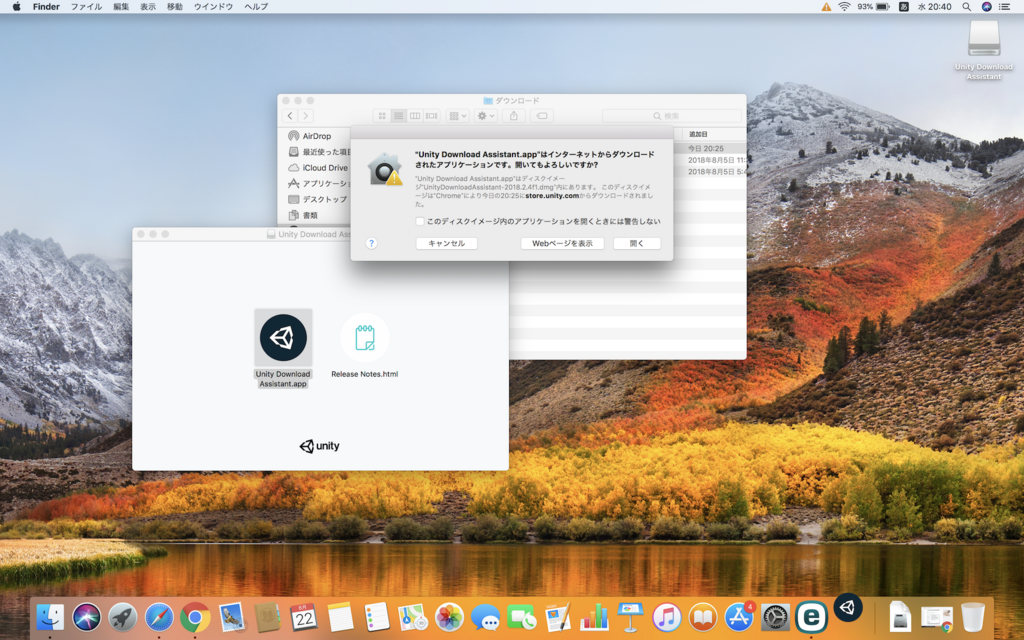This screenshot has height=640, width=1024.
Task: Select AirDrop in the Finder sidebar
Action: pyautogui.click(x=317, y=136)
